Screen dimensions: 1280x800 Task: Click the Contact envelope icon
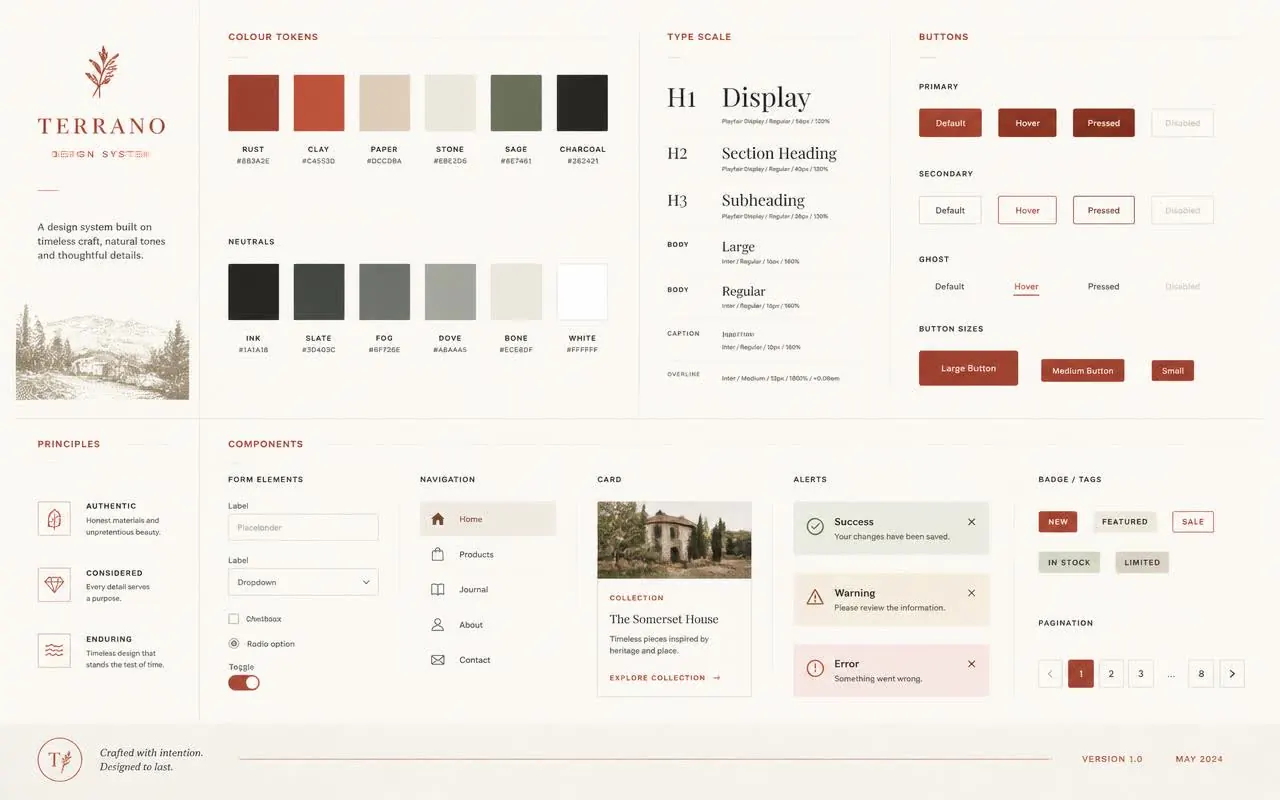(x=437, y=660)
